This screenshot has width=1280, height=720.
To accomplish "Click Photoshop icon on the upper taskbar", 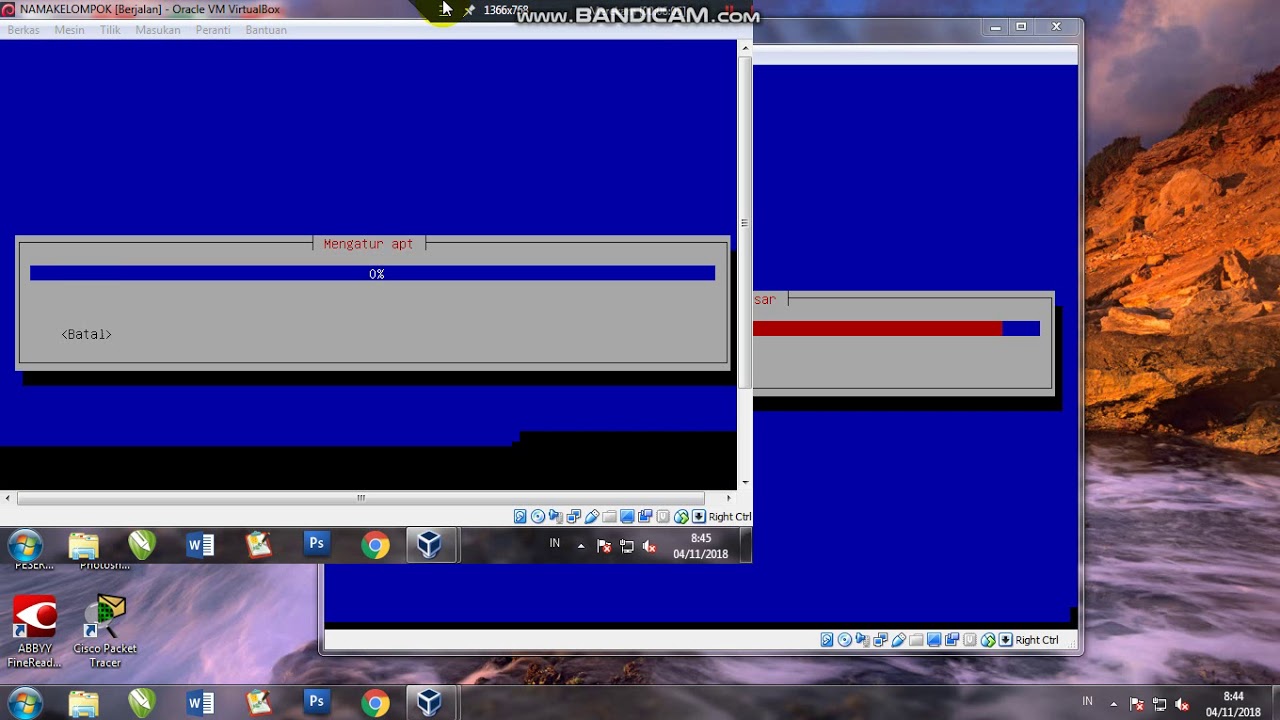I will pyautogui.click(x=317, y=545).
